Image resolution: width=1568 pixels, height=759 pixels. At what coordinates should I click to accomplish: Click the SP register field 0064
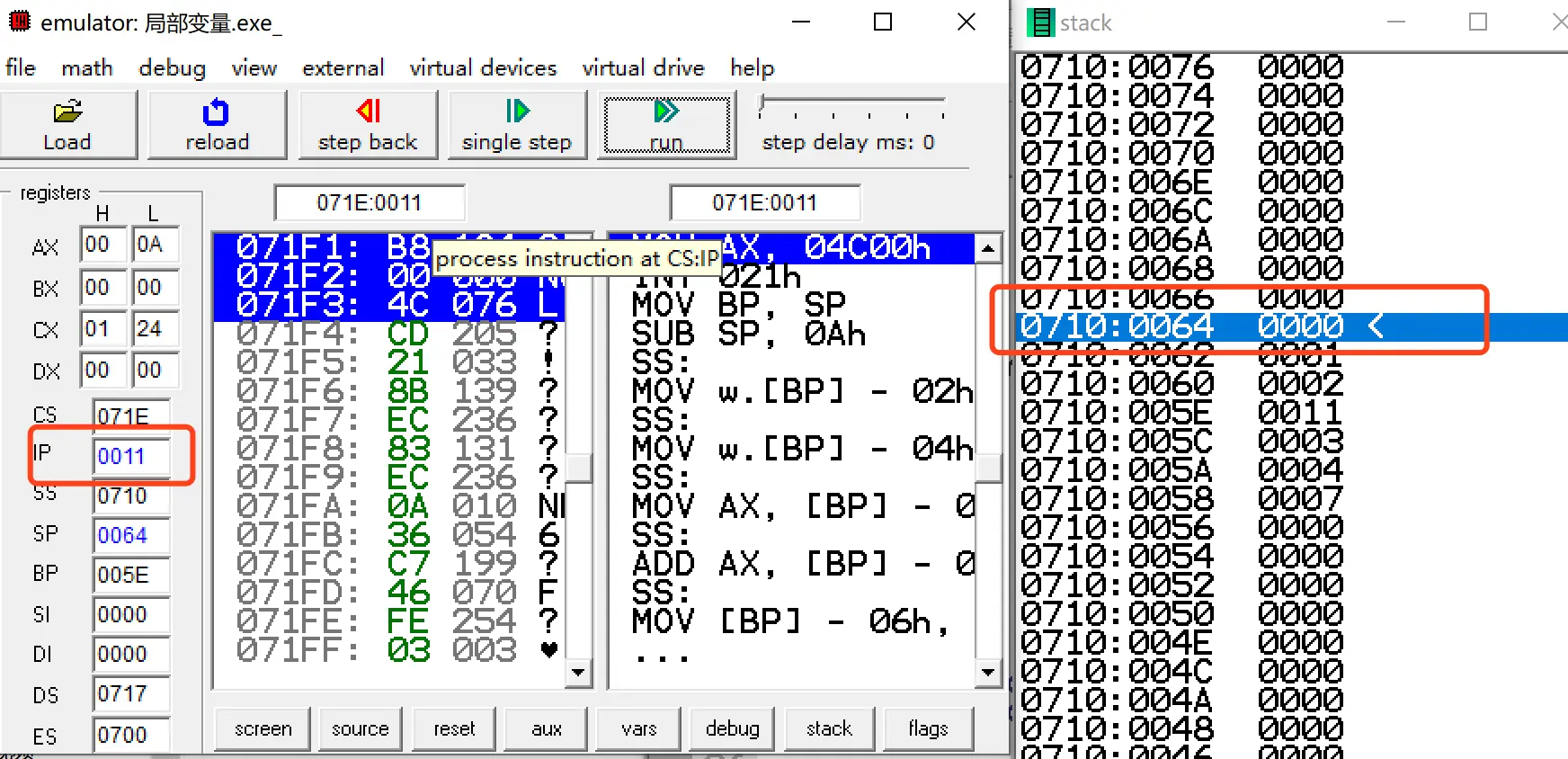[130, 535]
